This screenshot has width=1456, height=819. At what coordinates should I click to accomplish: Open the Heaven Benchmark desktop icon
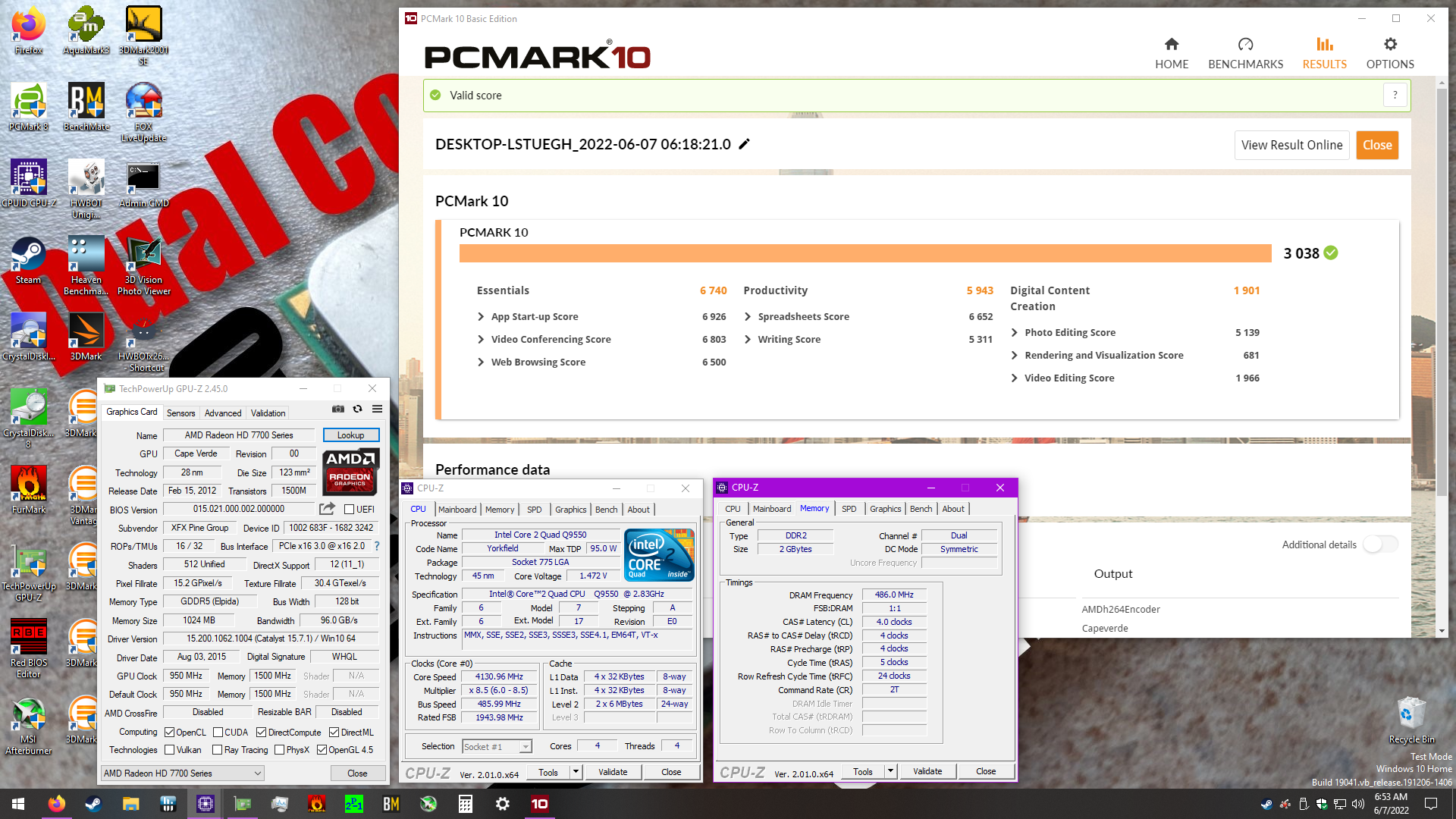coord(86,265)
